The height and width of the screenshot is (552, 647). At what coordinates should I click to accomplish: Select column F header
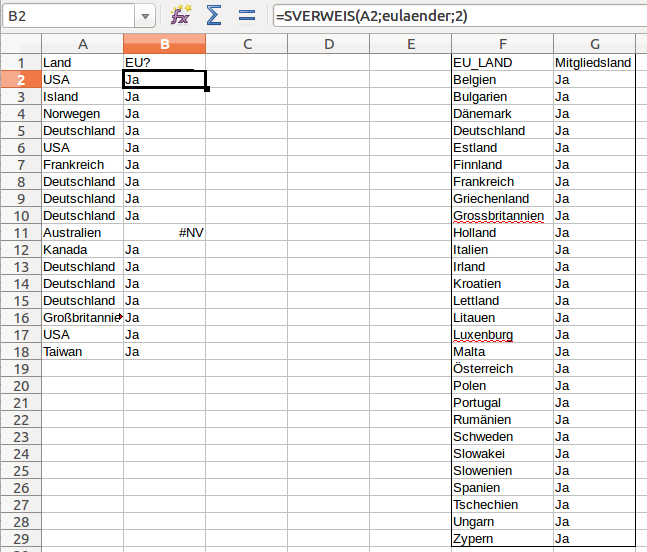coord(503,44)
